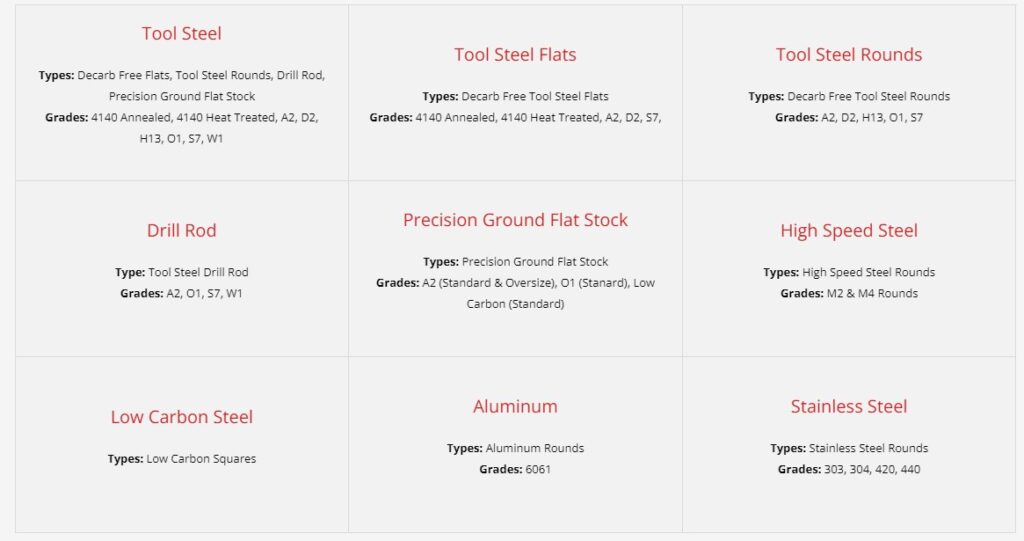Click the 'M2 & M4 Rounds' grades line
The image size is (1024, 541).
(849, 293)
